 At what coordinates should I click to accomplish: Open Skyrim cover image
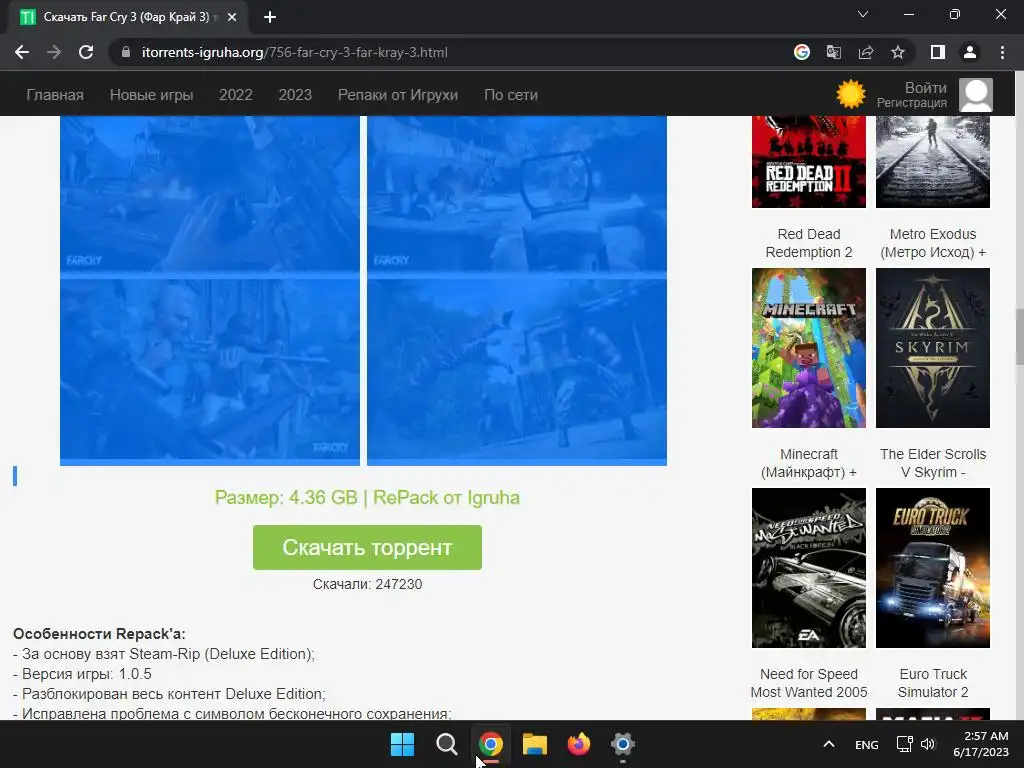tap(933, 348)
